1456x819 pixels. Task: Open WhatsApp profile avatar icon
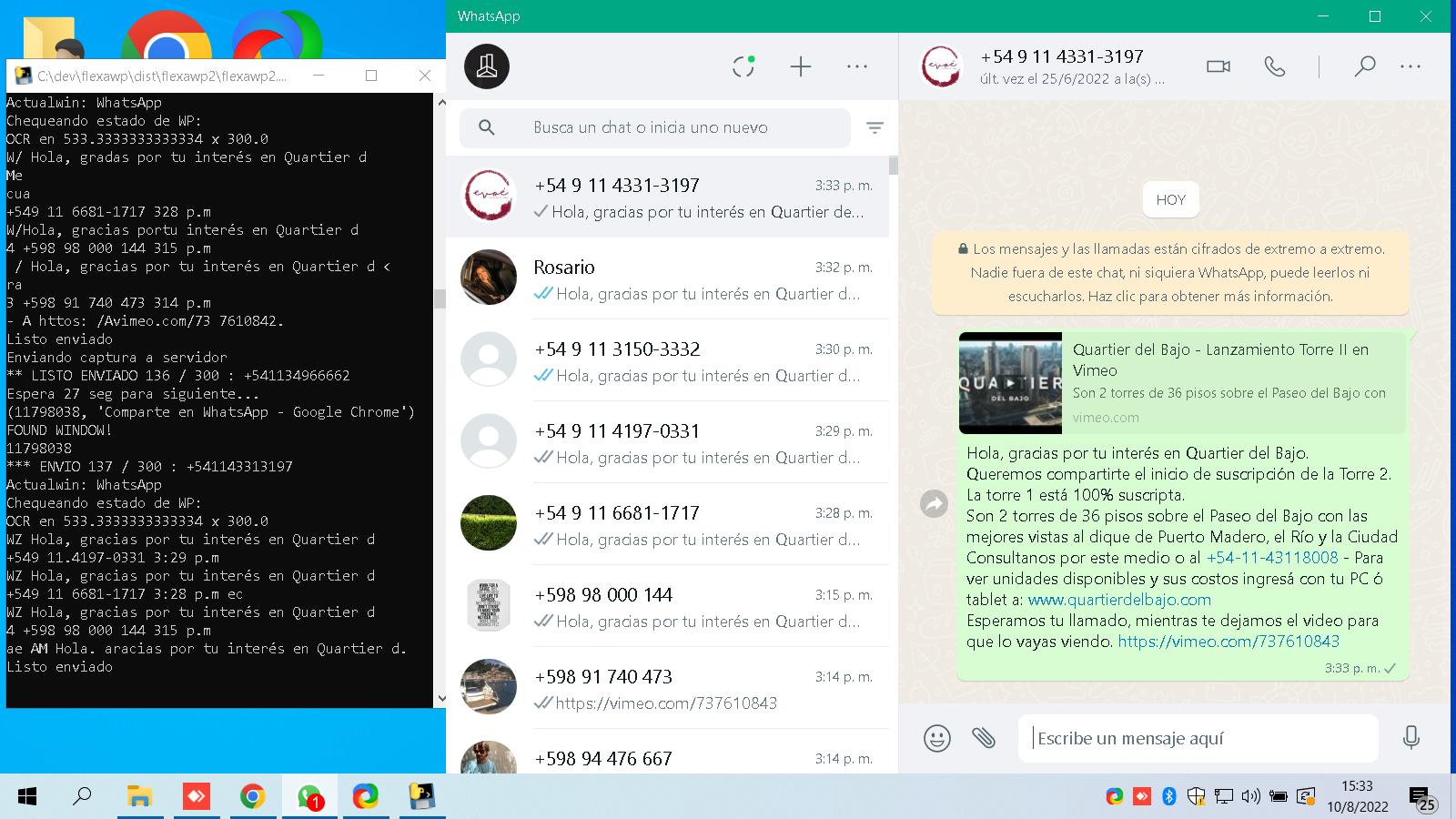[487, 66]
